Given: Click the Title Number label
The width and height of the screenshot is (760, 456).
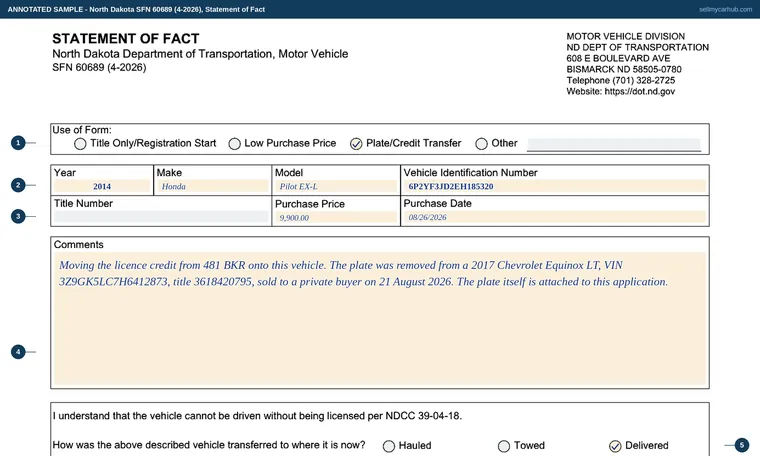Looking at the screenshot, I should pos(83,204).
